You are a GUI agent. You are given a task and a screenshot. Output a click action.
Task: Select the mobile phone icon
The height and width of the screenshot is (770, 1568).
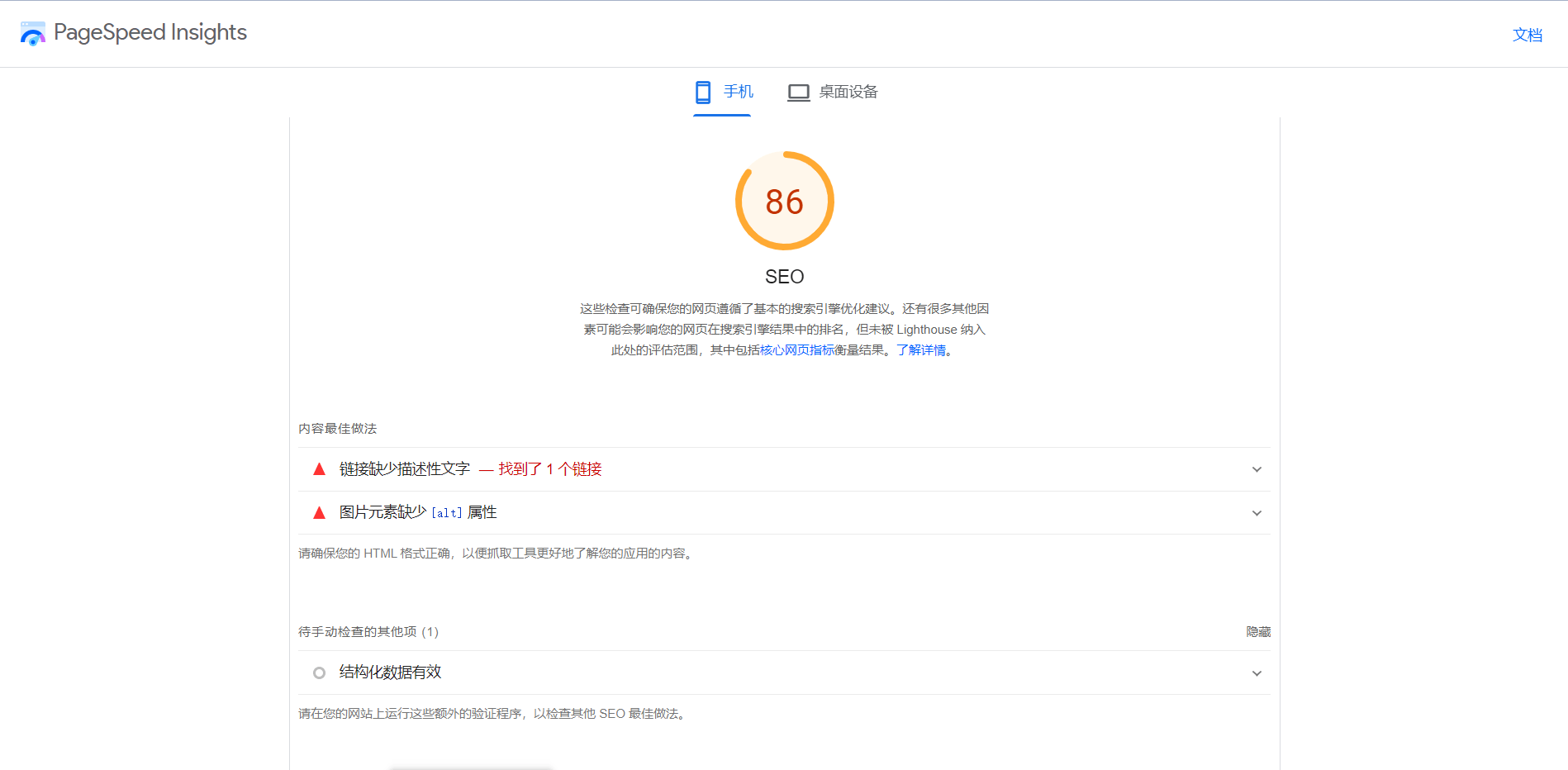tap(703, 92)
